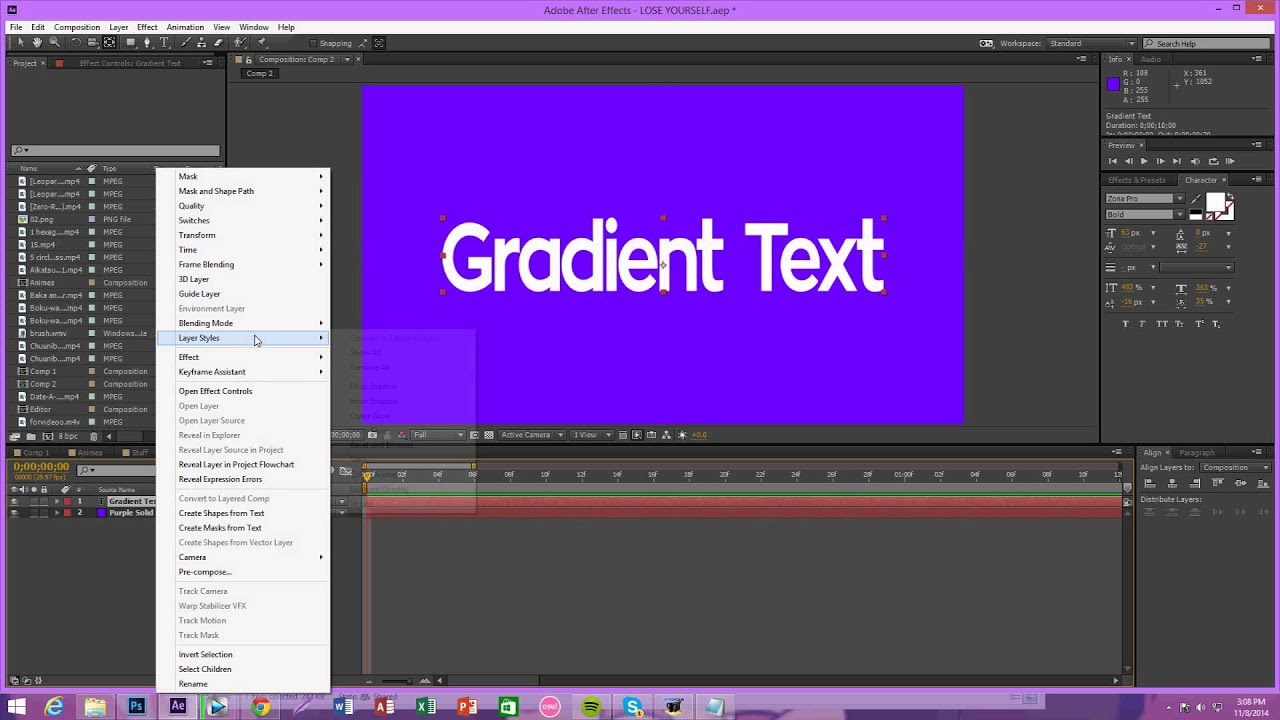Click the Faux Italic style icon
The width and height of the screenshot is (1280, 720).
[1144, 324]
